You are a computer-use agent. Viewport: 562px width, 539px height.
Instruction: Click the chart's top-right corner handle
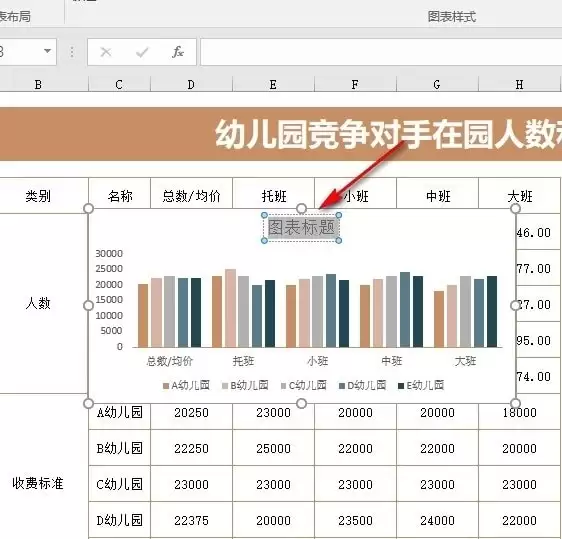[x=515, y=208]
